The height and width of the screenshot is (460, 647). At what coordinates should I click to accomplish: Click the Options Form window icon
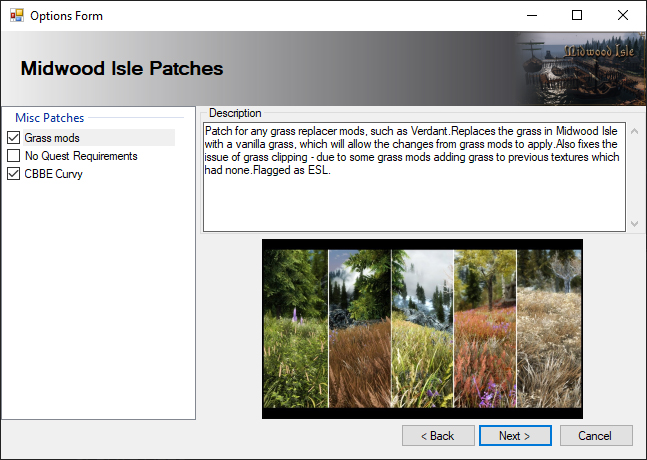click(17, 16)
